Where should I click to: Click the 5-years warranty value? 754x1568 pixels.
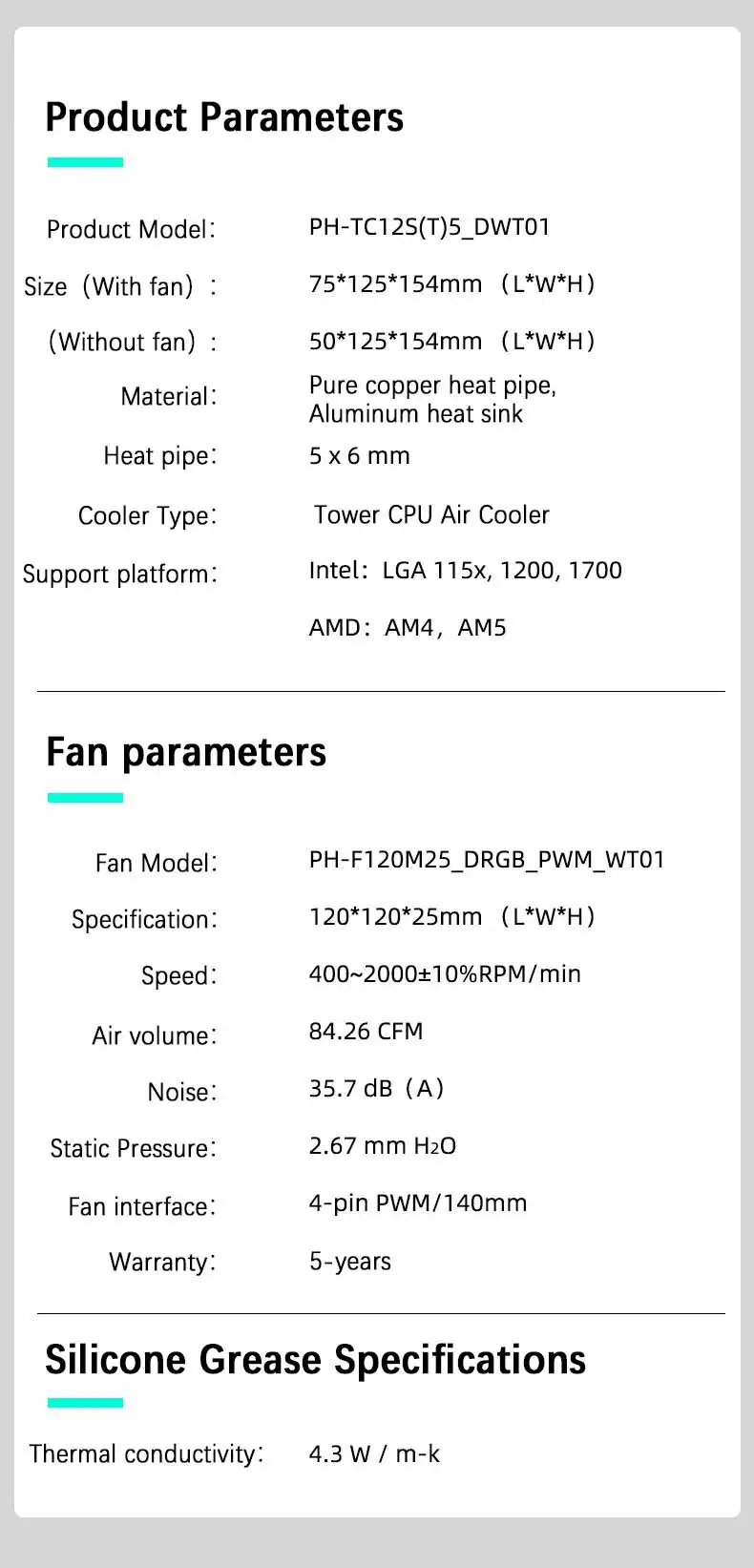[349, 1262]
